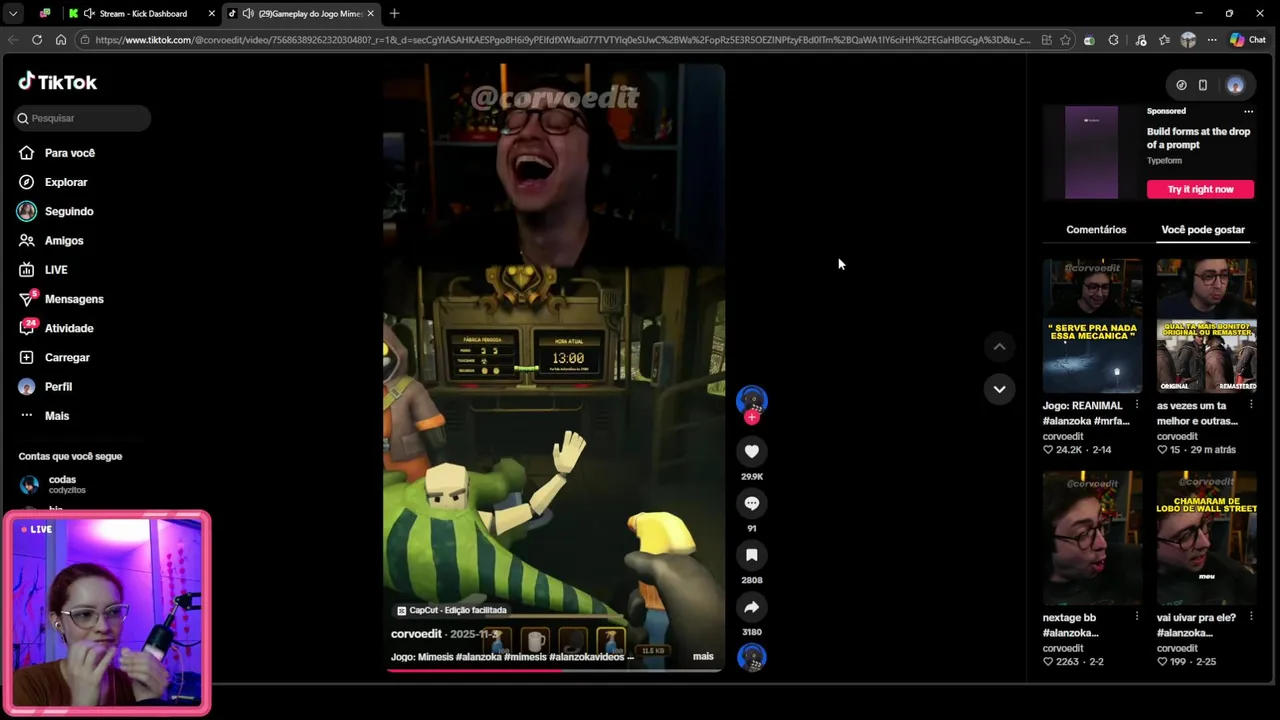Open the spinning sound disc icon

[752, 657]
